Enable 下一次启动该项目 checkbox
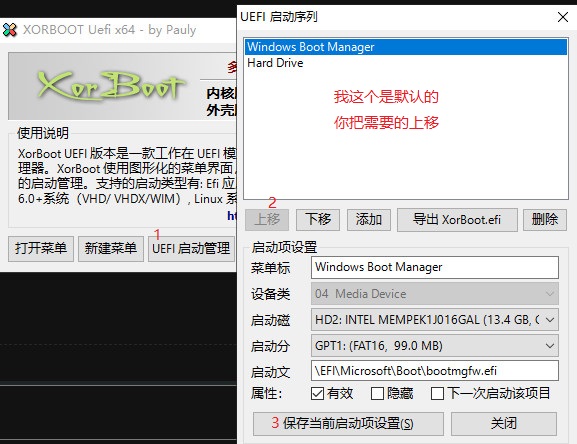Viewport: 577px width, 444px height. coord(437,393)
